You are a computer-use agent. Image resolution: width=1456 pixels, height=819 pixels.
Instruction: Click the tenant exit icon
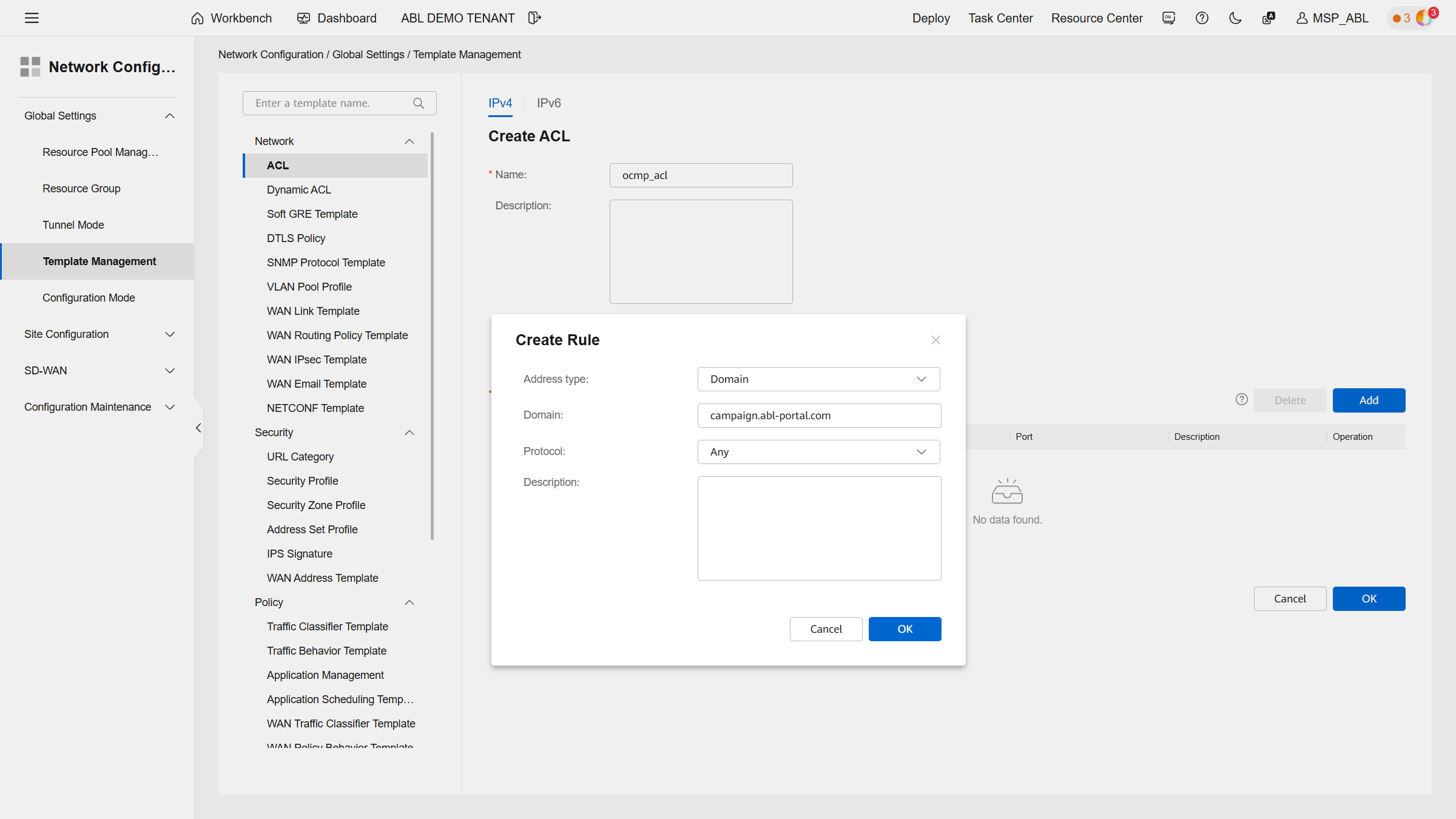[534, 18]
